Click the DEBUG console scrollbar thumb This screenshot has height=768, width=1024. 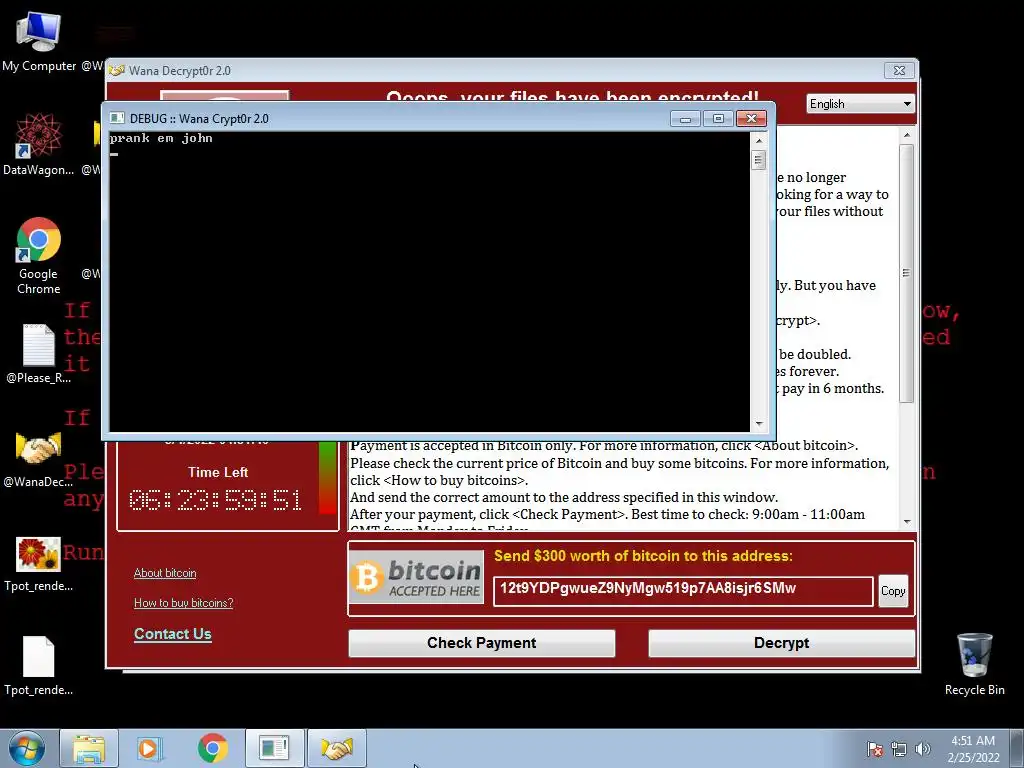pyautogui.click(x=758, y=160)
